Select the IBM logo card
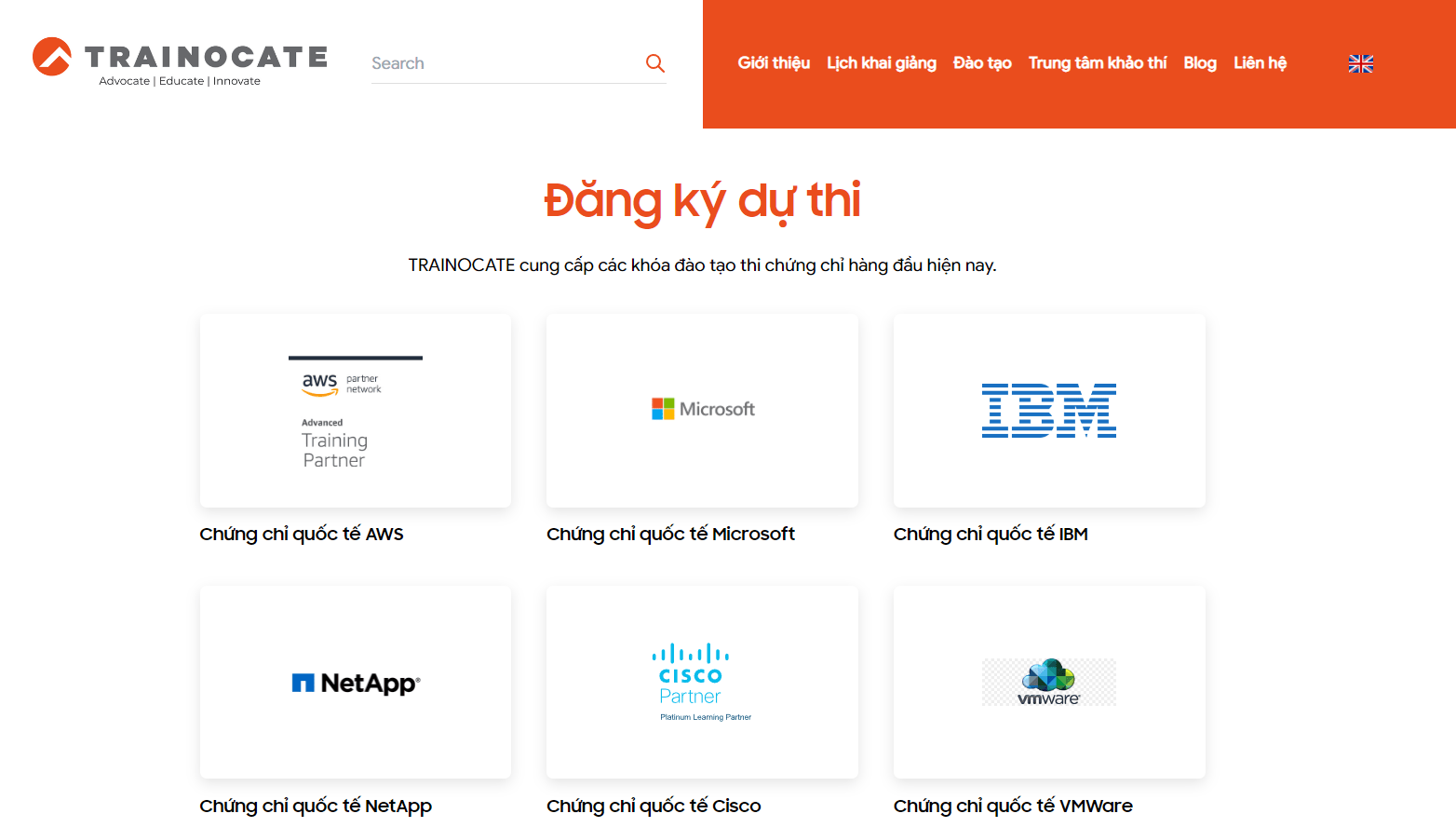The height and width of the screenshot is (827, 1456). [x=1049, y=411]
